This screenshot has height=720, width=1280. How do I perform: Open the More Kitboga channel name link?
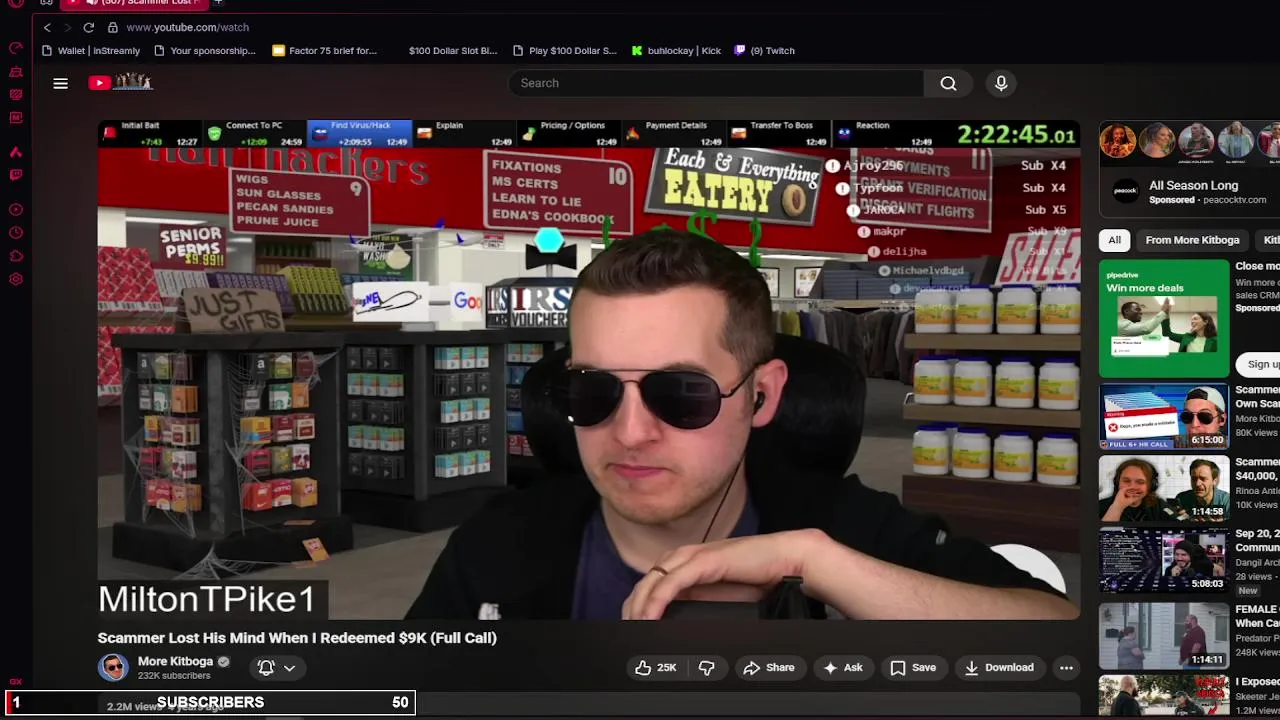point(175,661)
